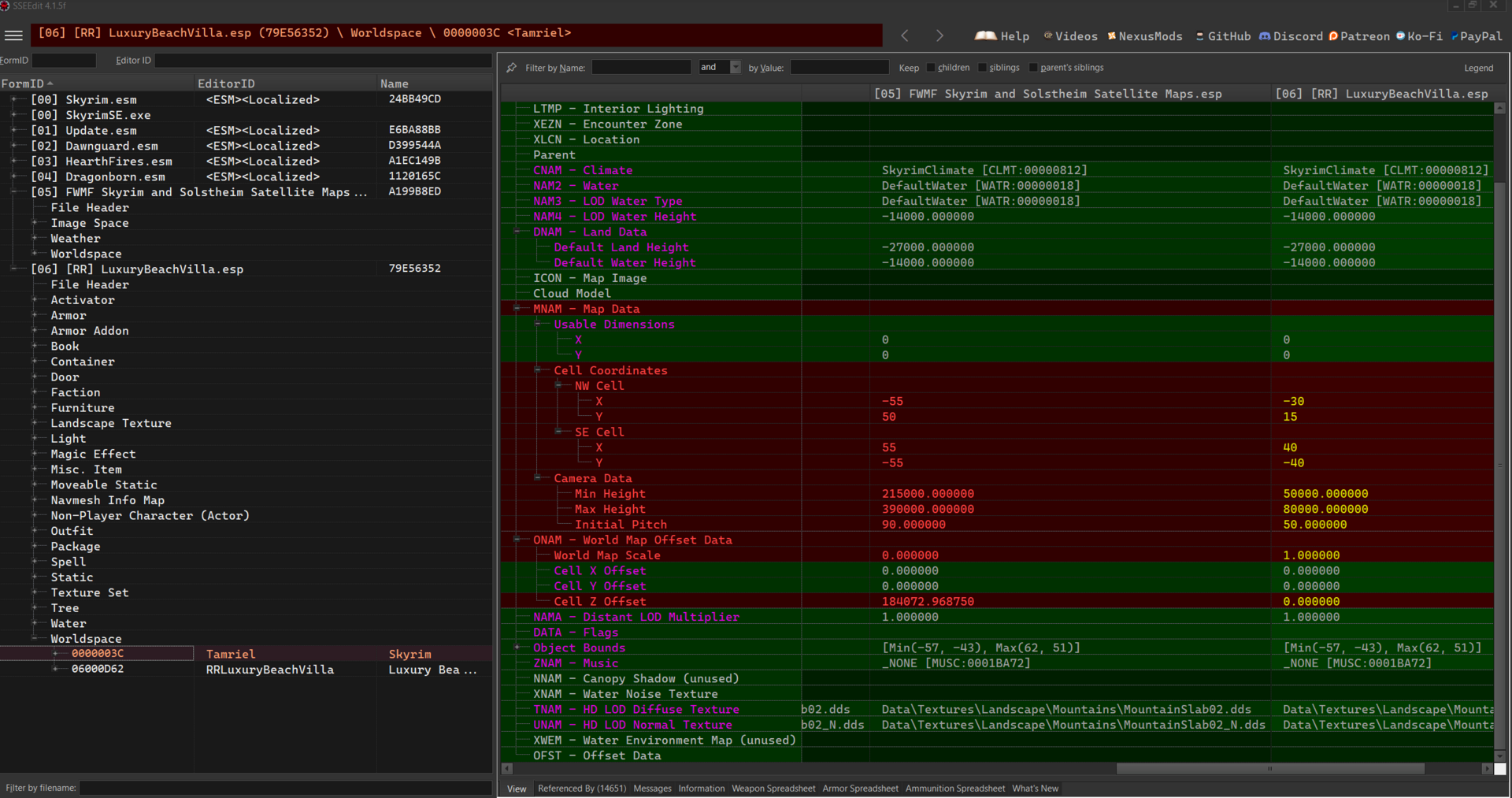Click the LuxuryBeachVilla.esp column header
Image resolution: width=1512 pixels, height=798 pixels.
click(x=1381, y=94)
